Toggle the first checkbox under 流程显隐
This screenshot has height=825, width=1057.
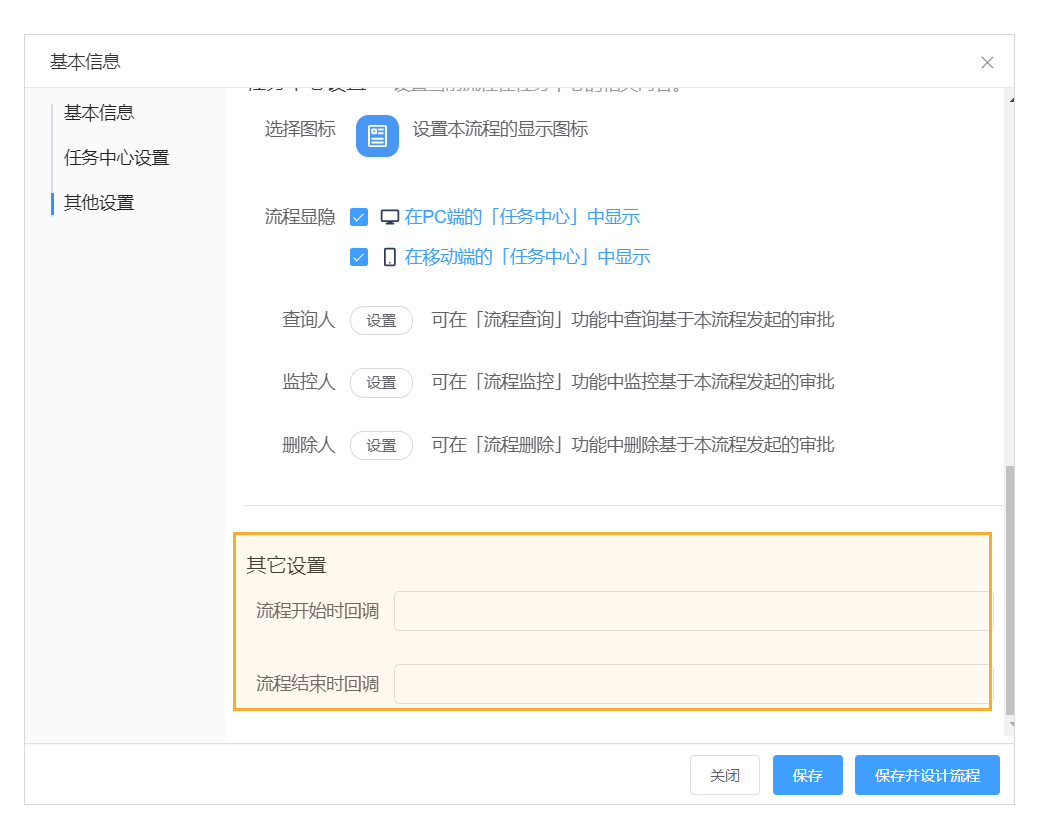point(358,216)
